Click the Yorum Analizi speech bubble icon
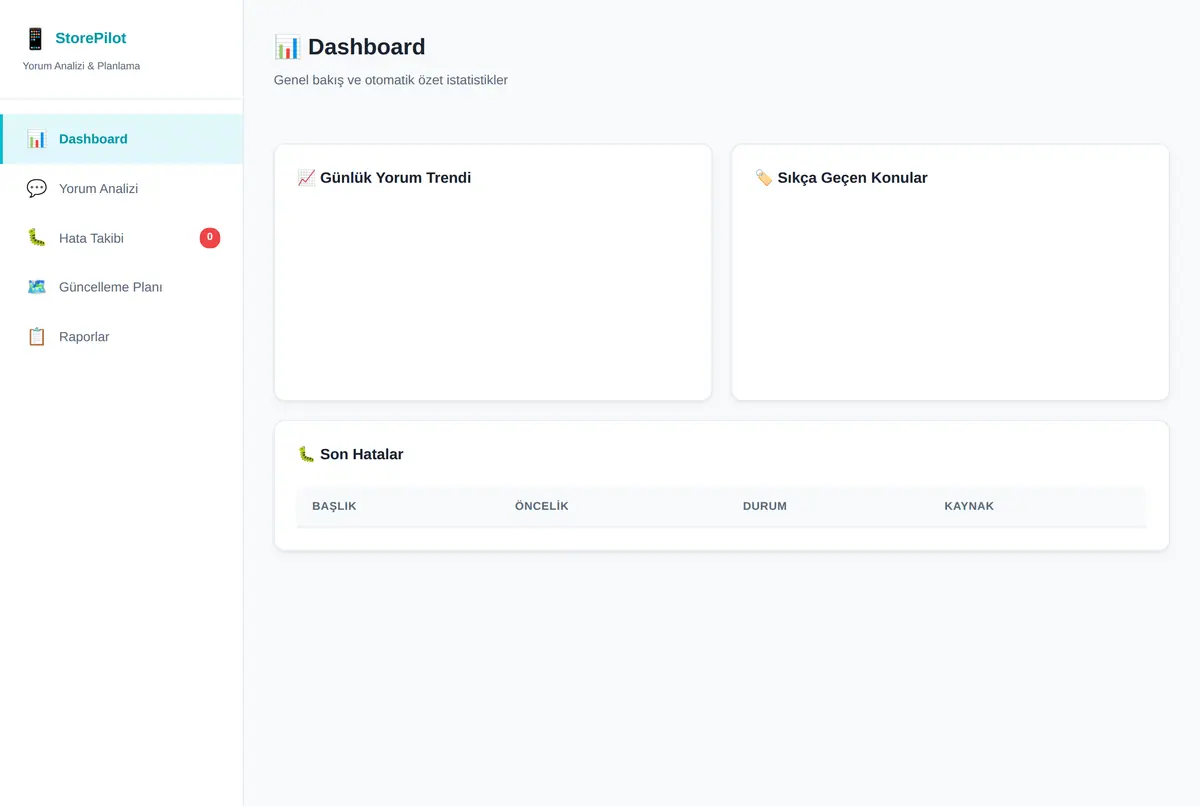This screenshot has width=1200, height=806. click(37, 188)
